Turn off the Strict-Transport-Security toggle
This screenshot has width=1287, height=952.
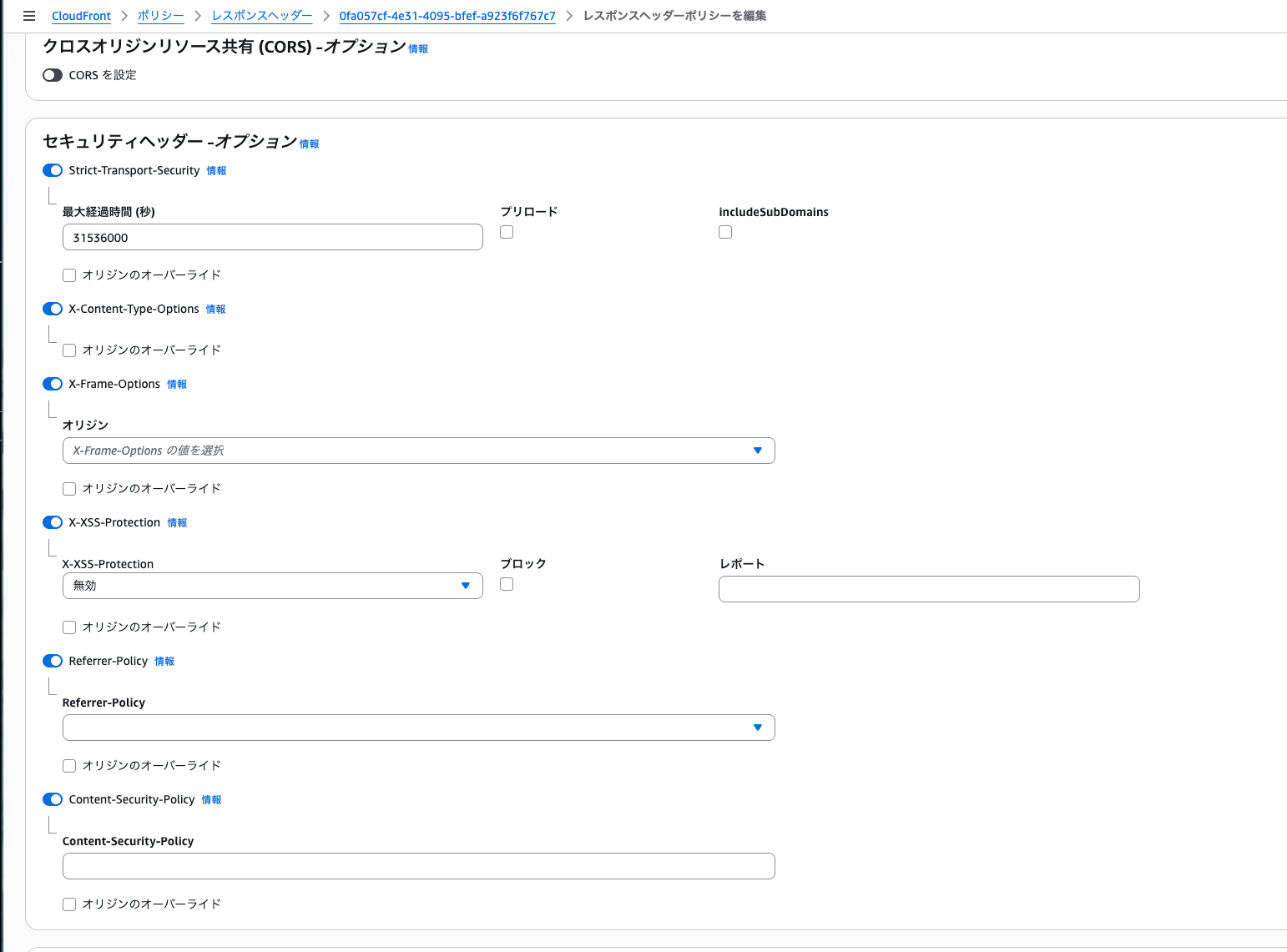click(x=53, y=170)
